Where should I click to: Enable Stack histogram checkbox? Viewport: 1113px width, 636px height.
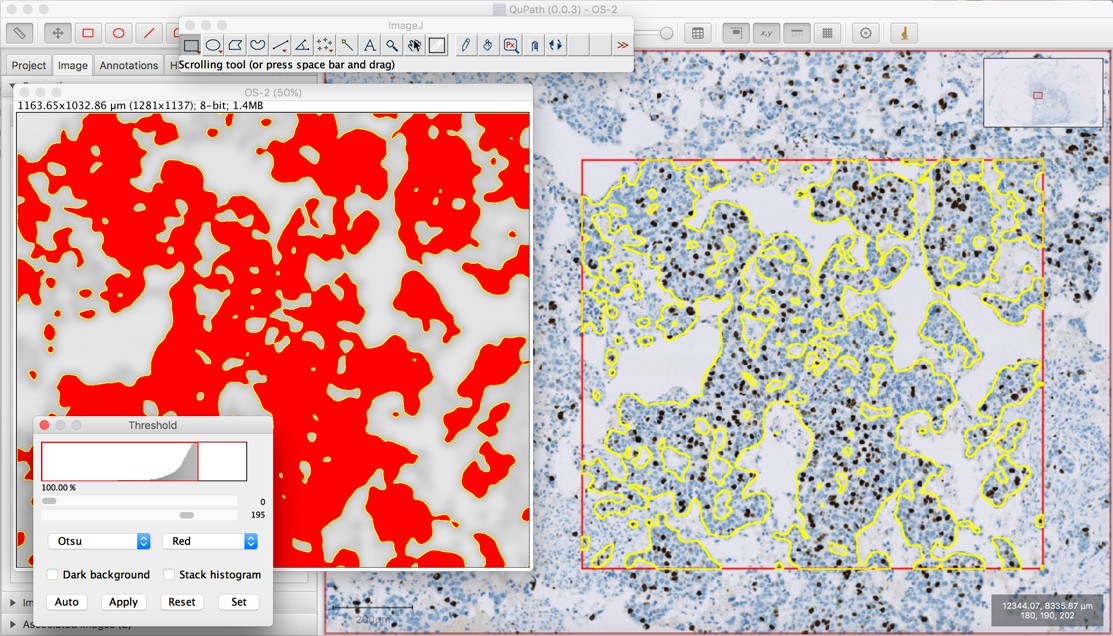click(x=169, y=574)
